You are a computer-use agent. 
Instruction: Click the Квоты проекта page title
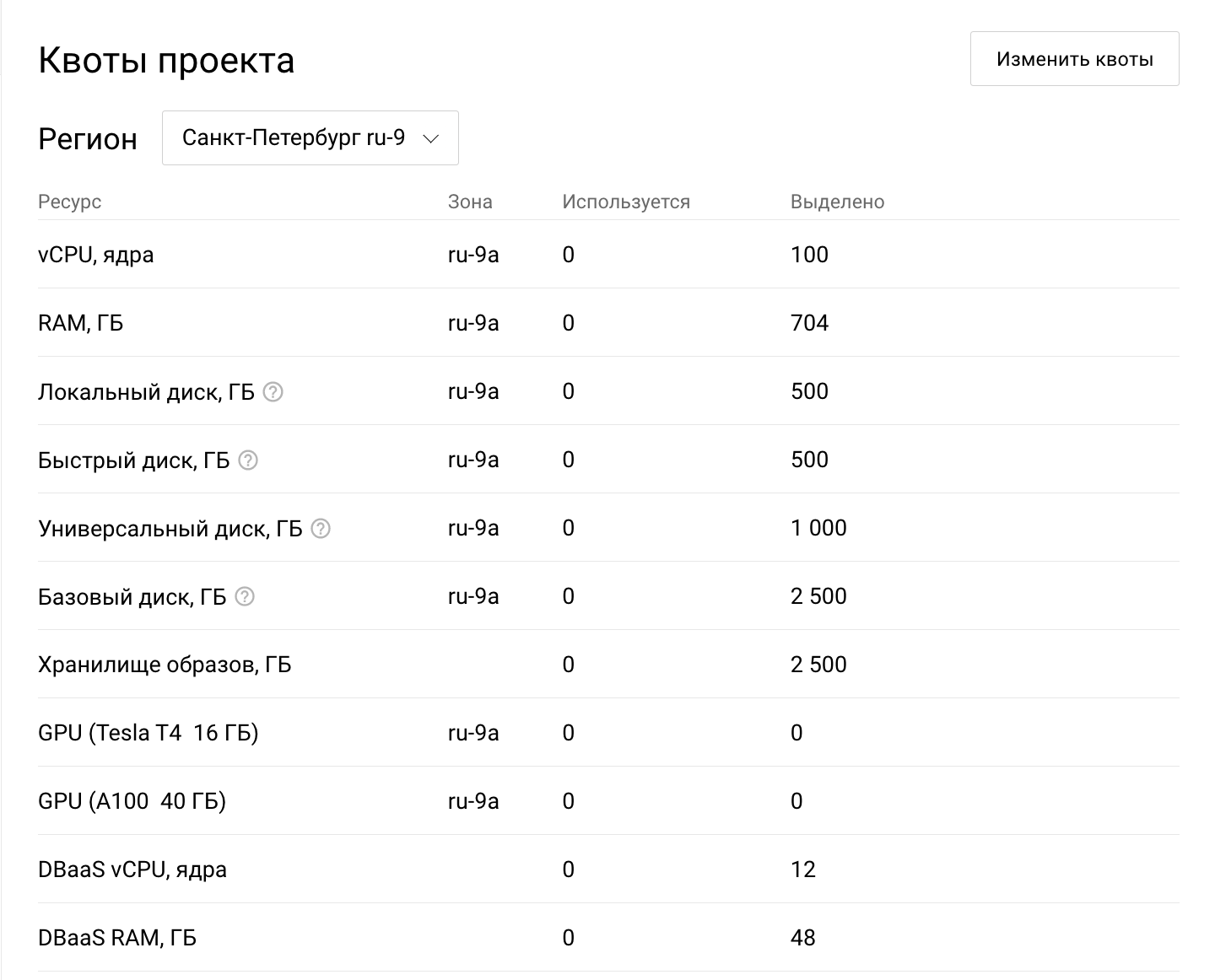coord(165,59)
